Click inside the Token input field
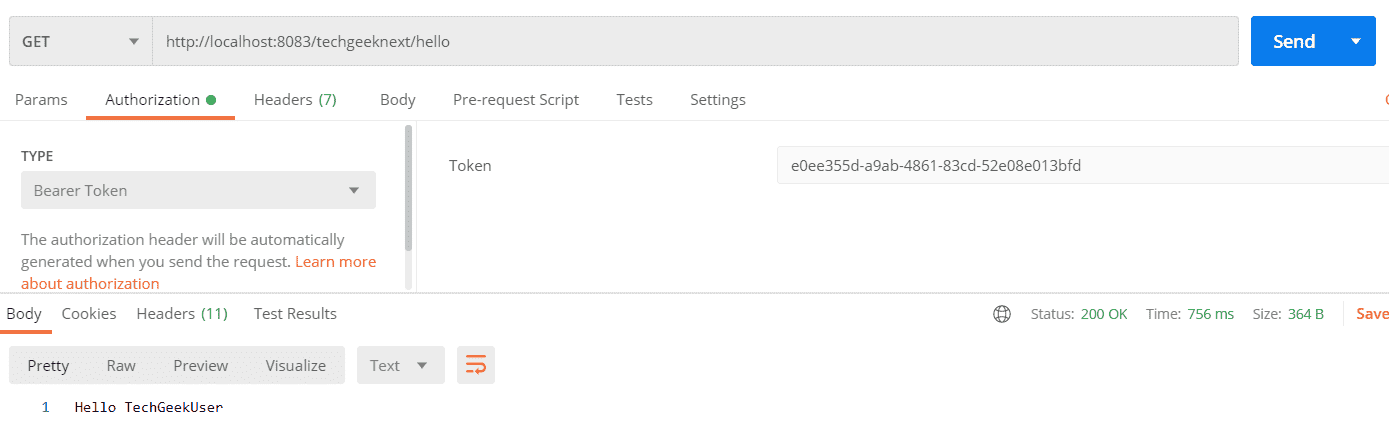The width and height of the screenshot is (1389, 435). coord(1083,166)
